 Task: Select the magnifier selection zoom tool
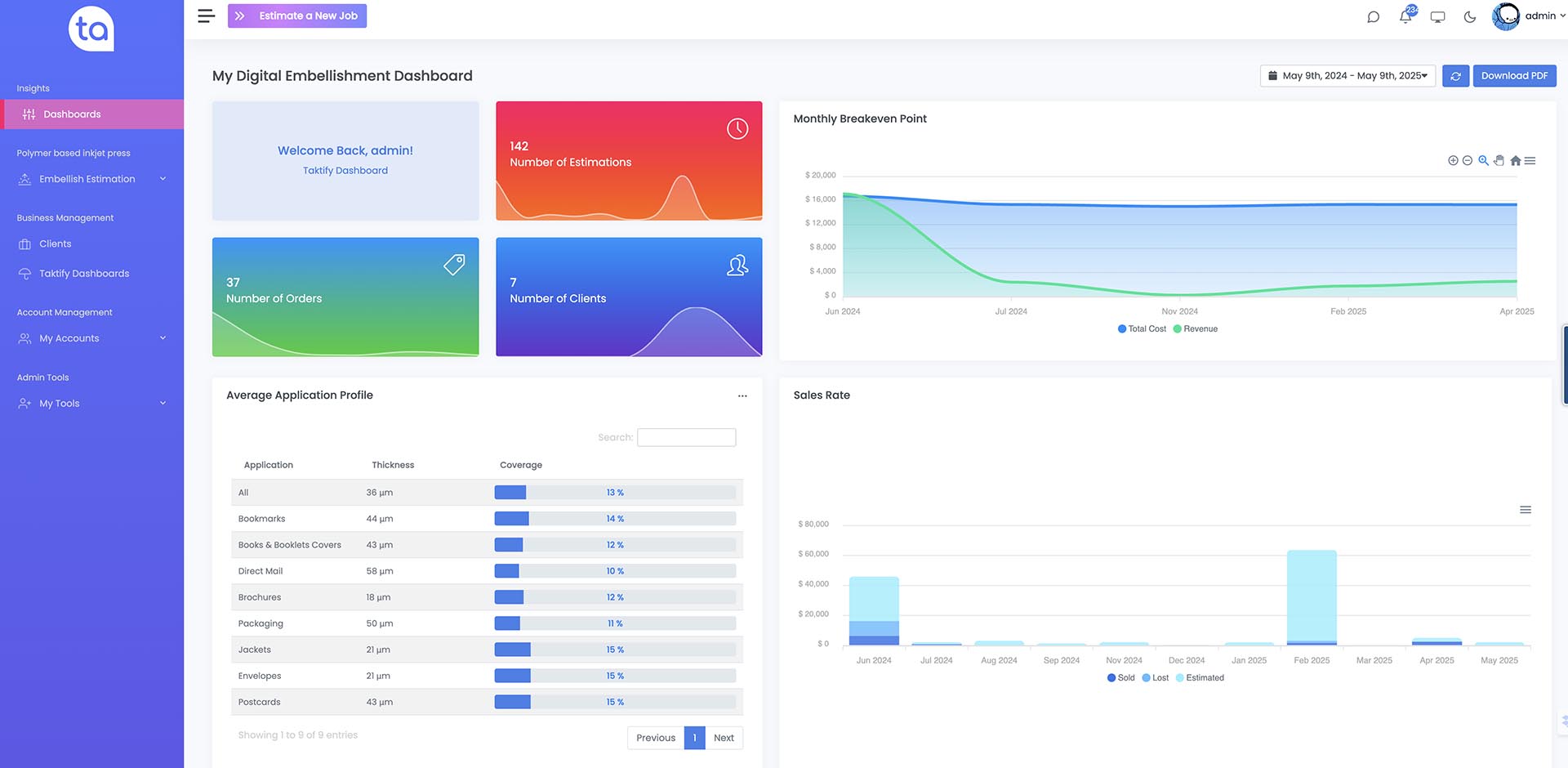click(x=1483, y=160)
